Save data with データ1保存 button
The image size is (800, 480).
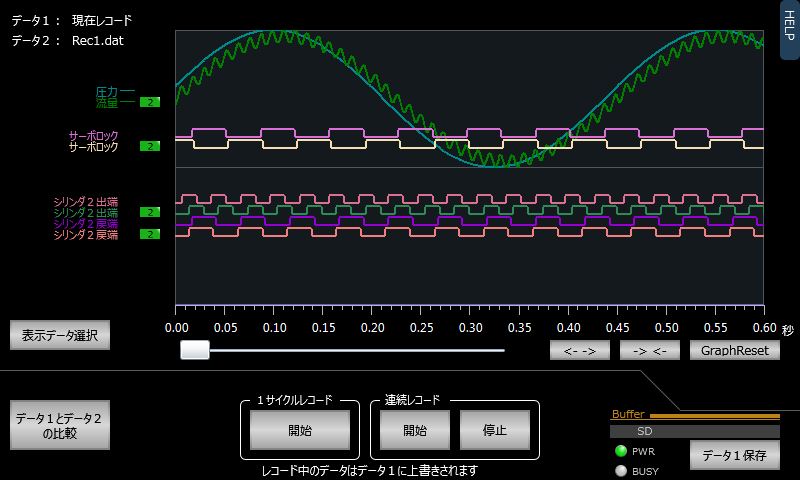(x=734, y=455)
